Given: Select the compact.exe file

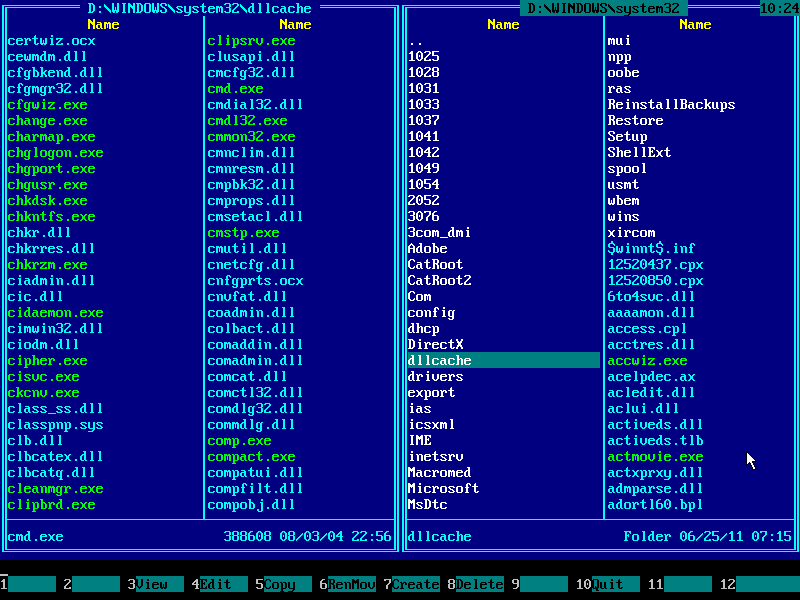Looking at the screenshot, I should click(x=252, y=457).
